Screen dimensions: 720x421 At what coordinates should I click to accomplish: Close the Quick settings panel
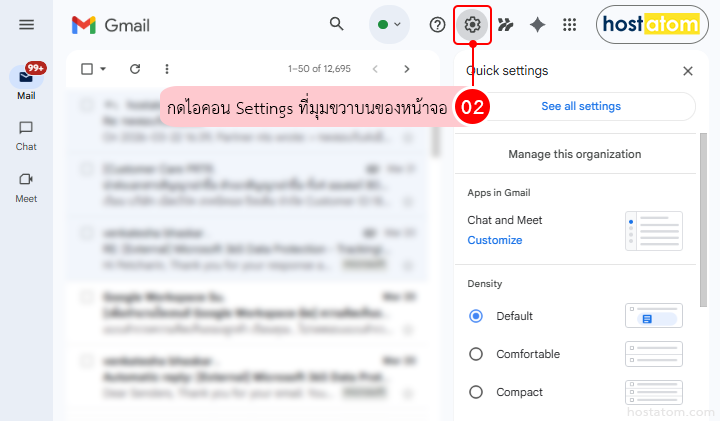pyautogui.click(x=687, y=71)
